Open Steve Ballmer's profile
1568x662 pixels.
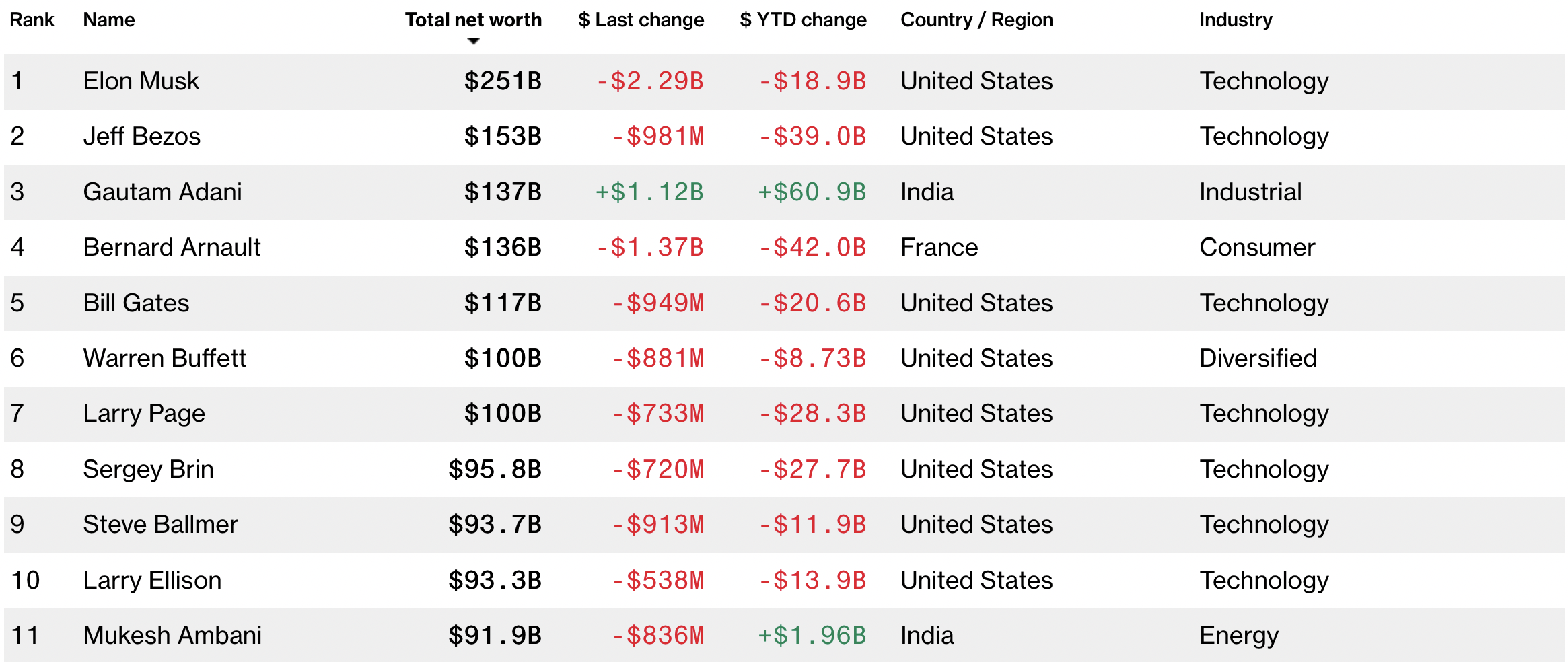(x=160, y=525)
